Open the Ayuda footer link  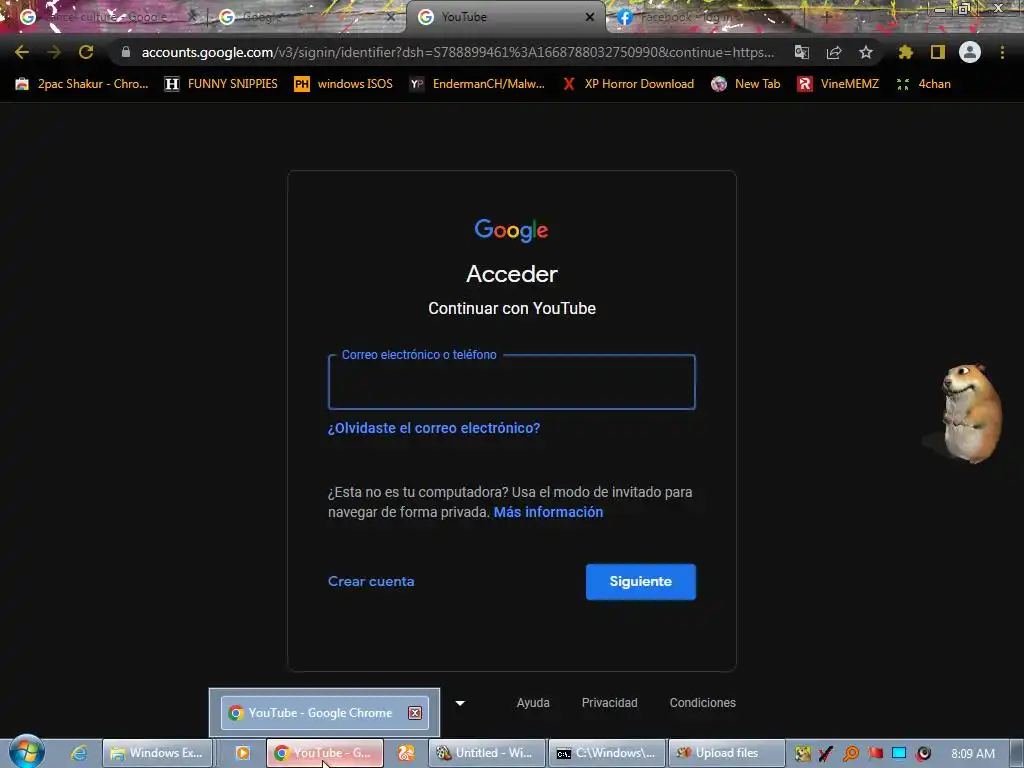click(x=533, y=703)
